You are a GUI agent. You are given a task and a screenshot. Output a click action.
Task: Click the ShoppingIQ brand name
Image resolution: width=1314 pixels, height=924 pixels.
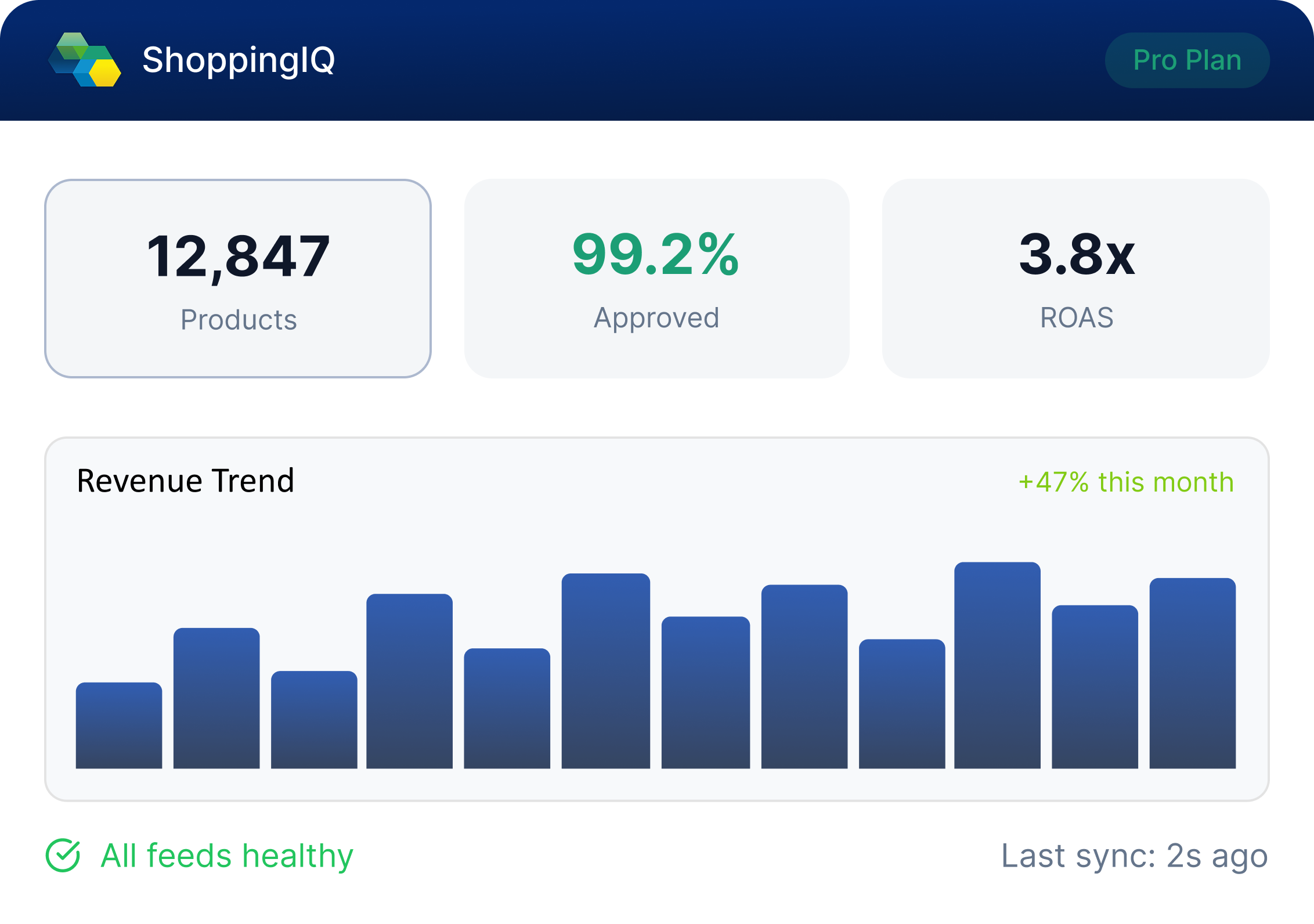[x=239, y=60]
